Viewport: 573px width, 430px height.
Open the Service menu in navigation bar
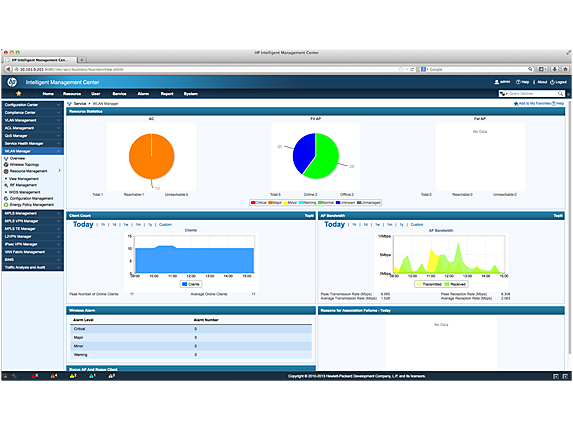tap(119, 94)
